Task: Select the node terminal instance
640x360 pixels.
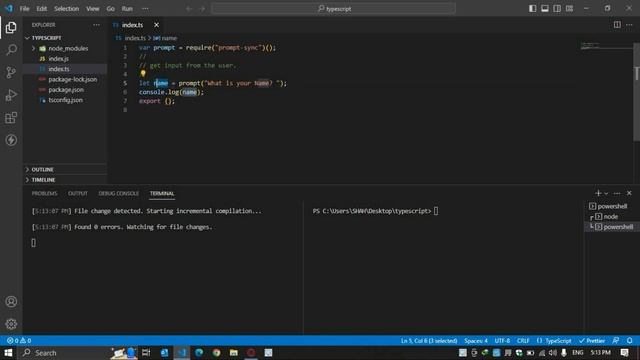Action: 610,216
